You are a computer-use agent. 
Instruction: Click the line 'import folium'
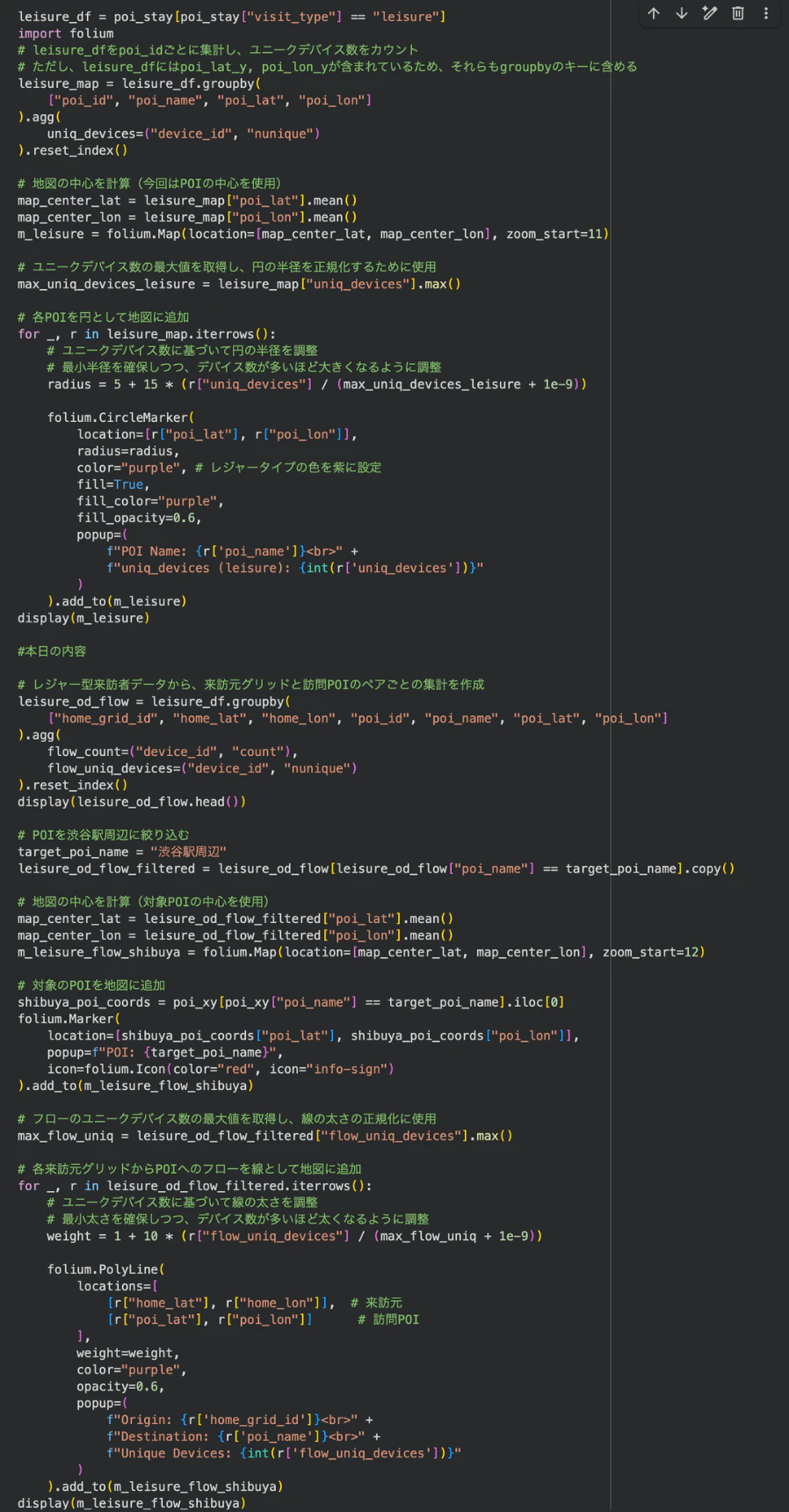pos(66,33)
